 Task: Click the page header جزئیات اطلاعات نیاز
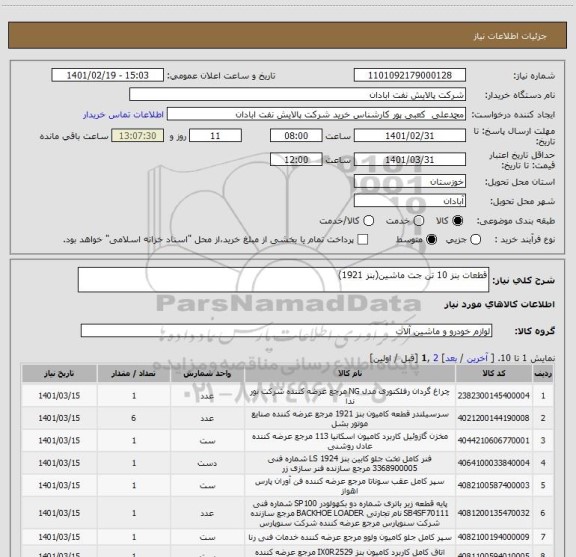click(x=510, y=36)
